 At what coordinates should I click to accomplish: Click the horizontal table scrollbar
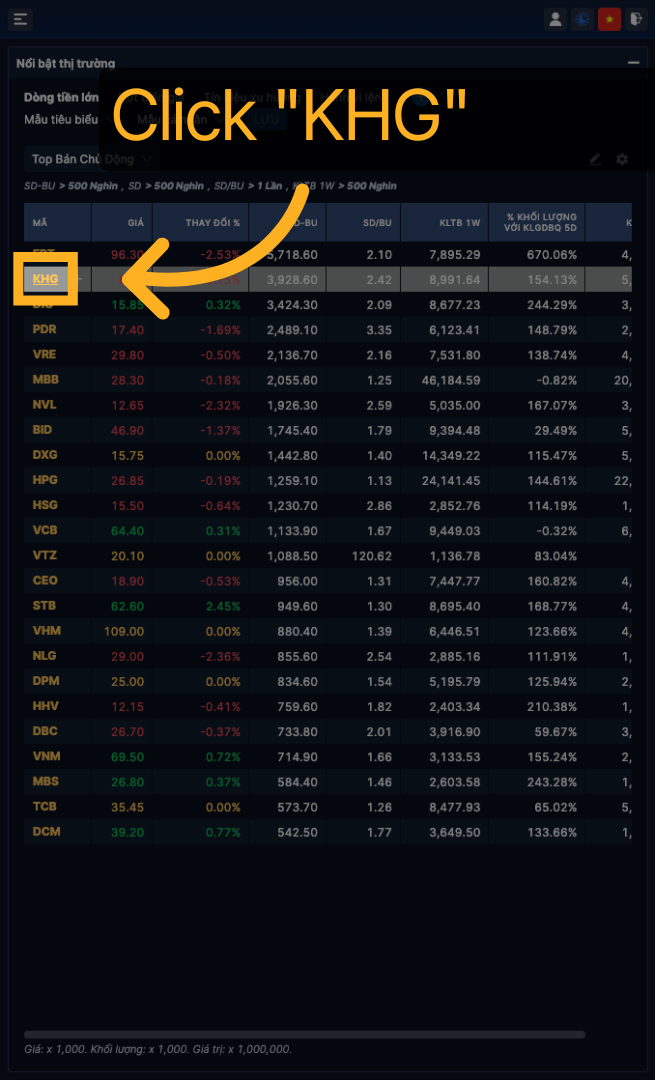coord(304,1034)
